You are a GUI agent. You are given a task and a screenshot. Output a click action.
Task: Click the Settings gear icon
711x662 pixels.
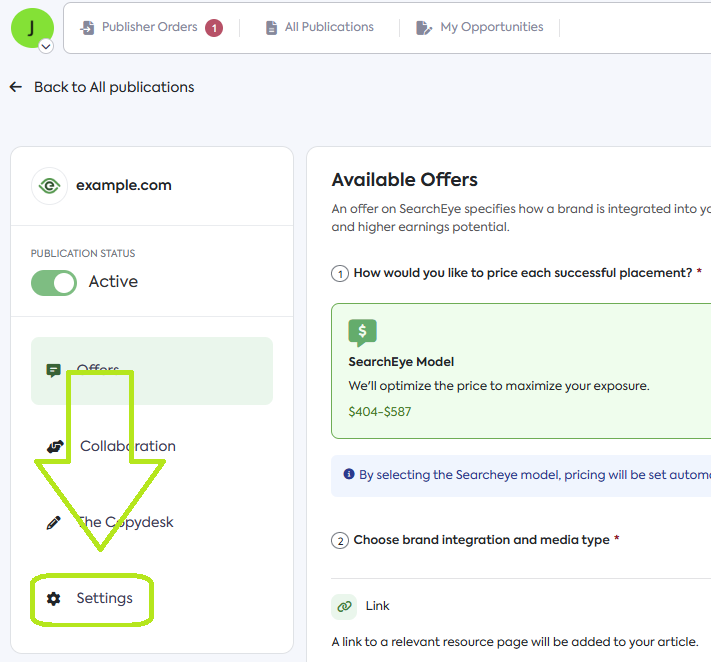pos(54,598)
